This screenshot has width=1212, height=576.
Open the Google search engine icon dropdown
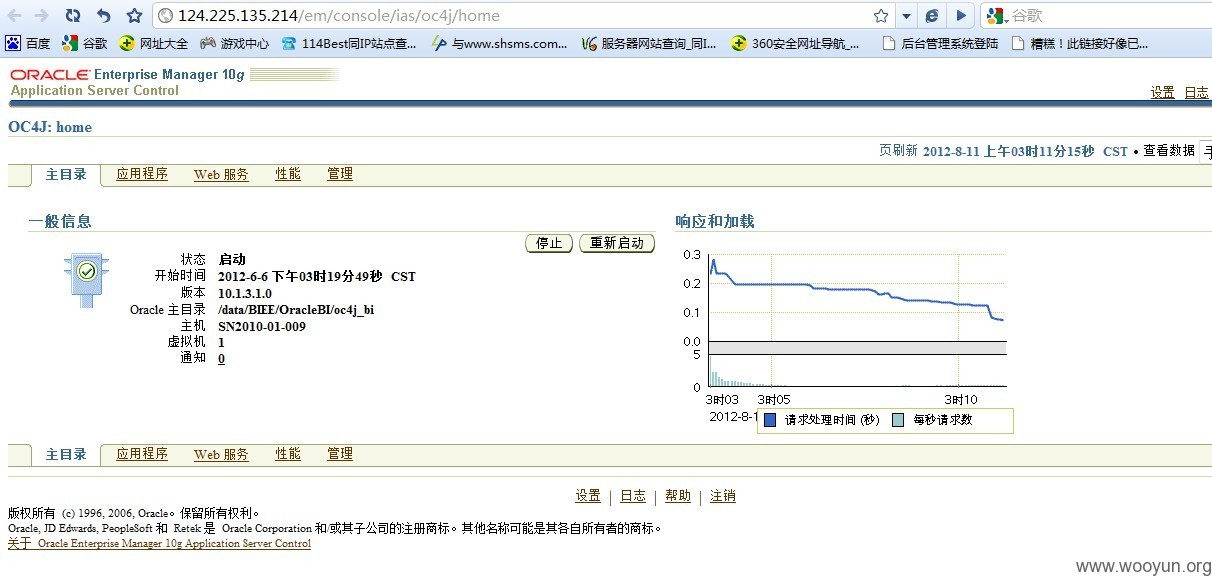coord(997,16)
